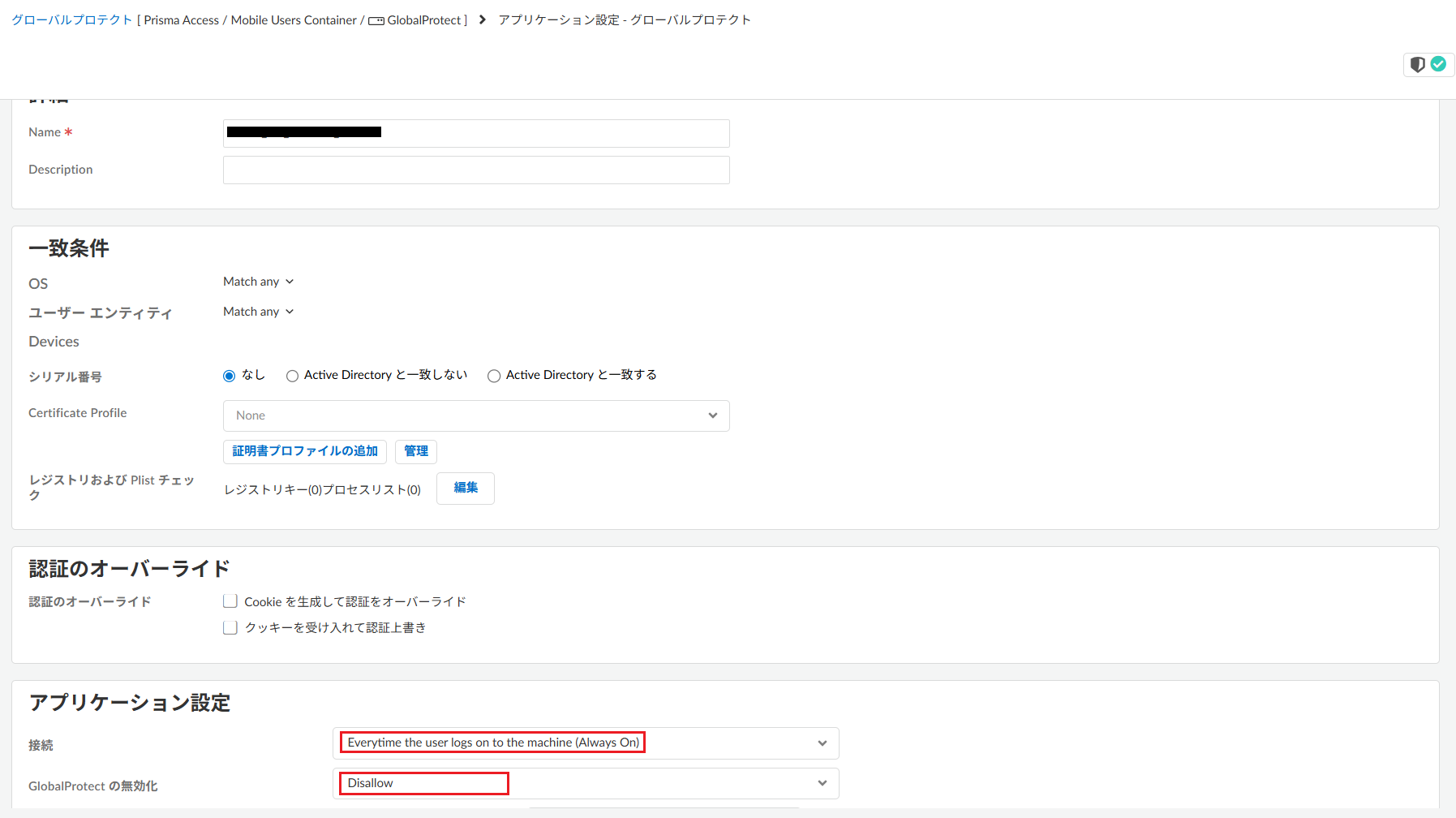Open the 接続 Always On dropdown
This screenshot has width=1456, height=818.
(x=585, y=743)
